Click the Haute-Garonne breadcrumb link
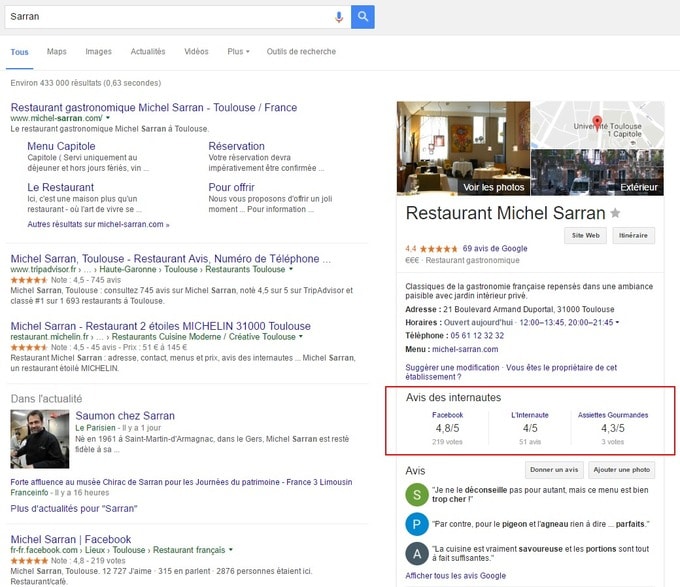The width and height of the screenshot is (680, 587). point(128,269)
